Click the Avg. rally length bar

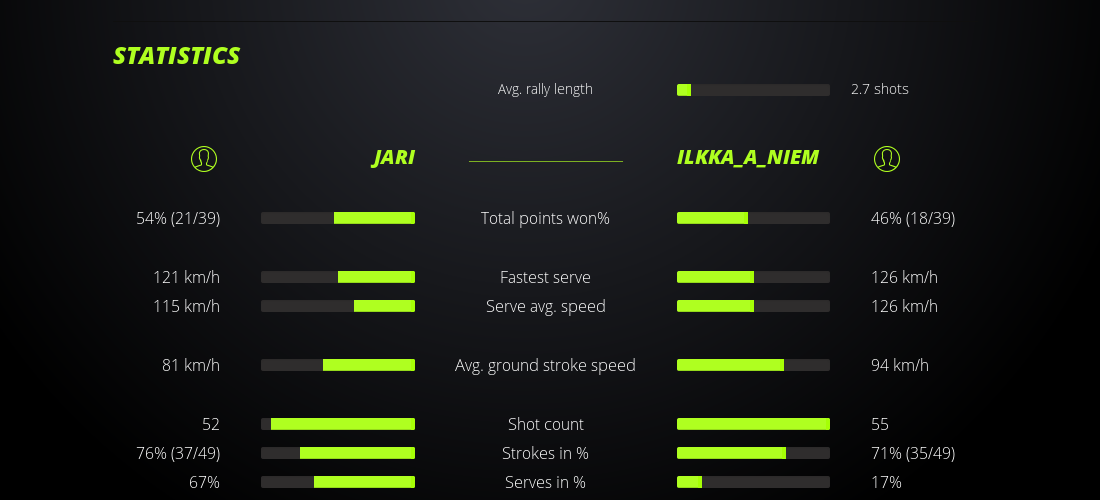click(753, 90)
